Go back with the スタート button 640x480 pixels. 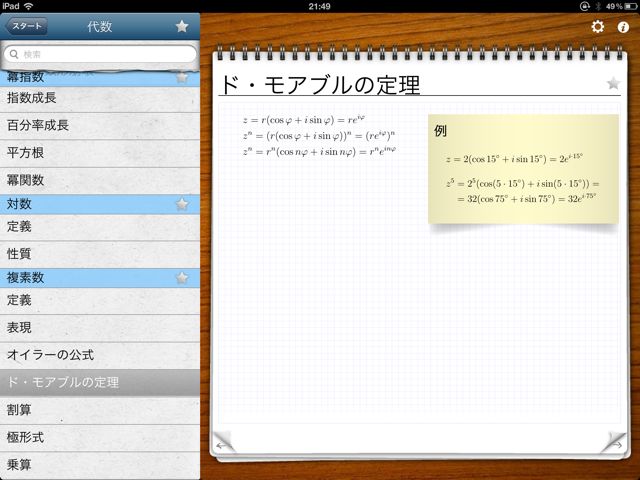27,26
